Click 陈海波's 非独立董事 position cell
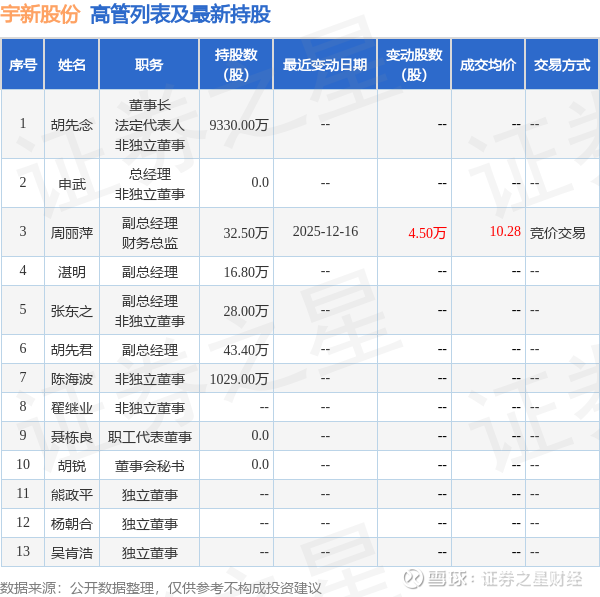Image resolution: width=600 pixels, height=597 pixels. click(150, 379)
